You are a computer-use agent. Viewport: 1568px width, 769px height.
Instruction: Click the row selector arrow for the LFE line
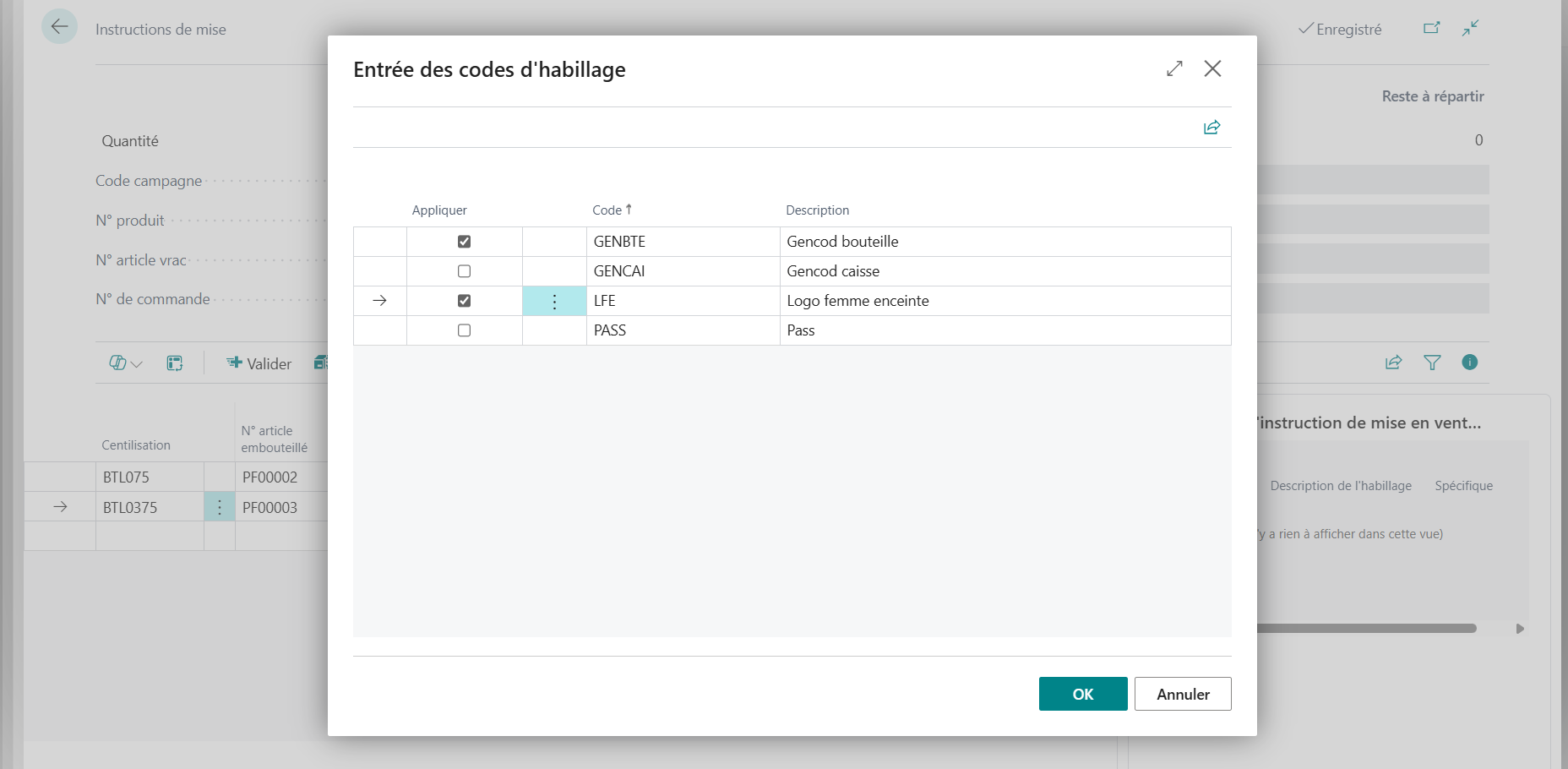point(380,301)
